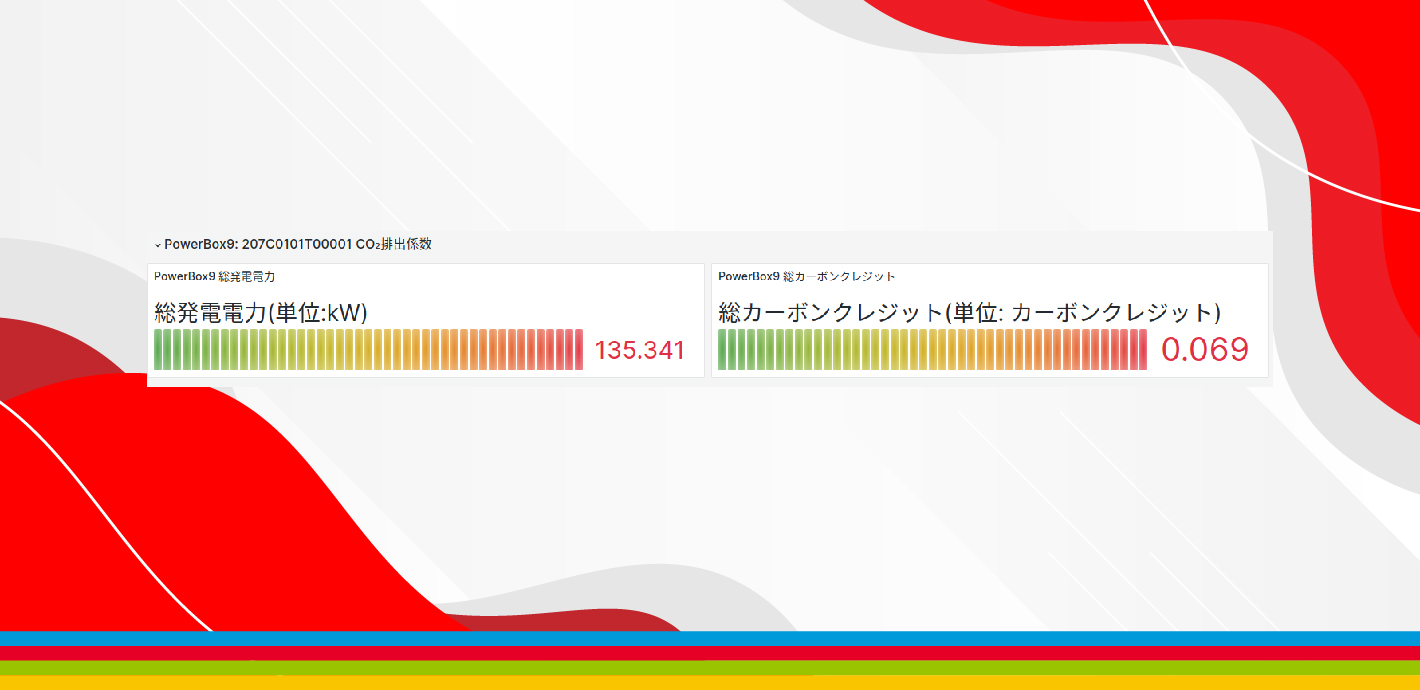
Task: Click the green stripe at page bottom
Action: tap(710, 668)
